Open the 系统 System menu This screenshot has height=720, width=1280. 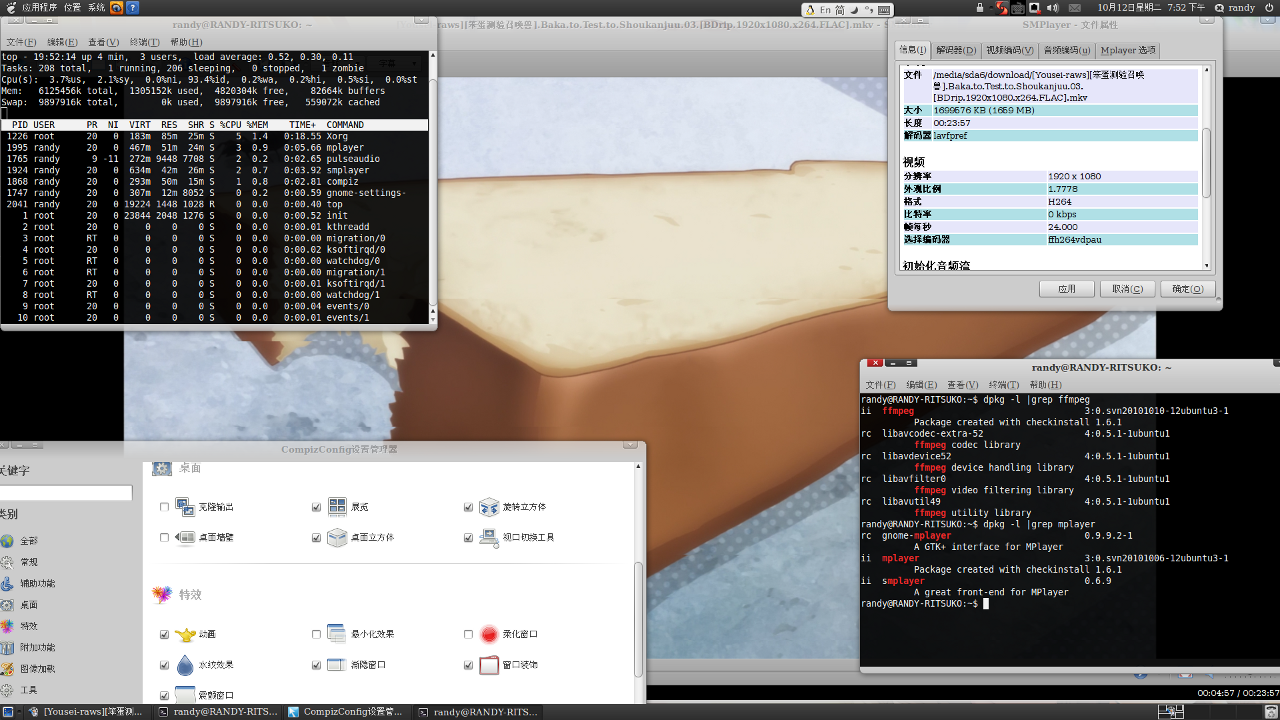[x=96, y=7]
